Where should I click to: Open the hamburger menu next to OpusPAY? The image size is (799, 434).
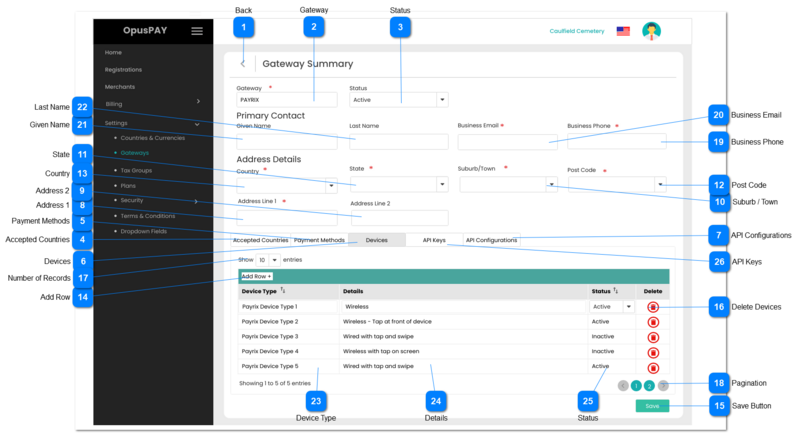tap(197, 31)
